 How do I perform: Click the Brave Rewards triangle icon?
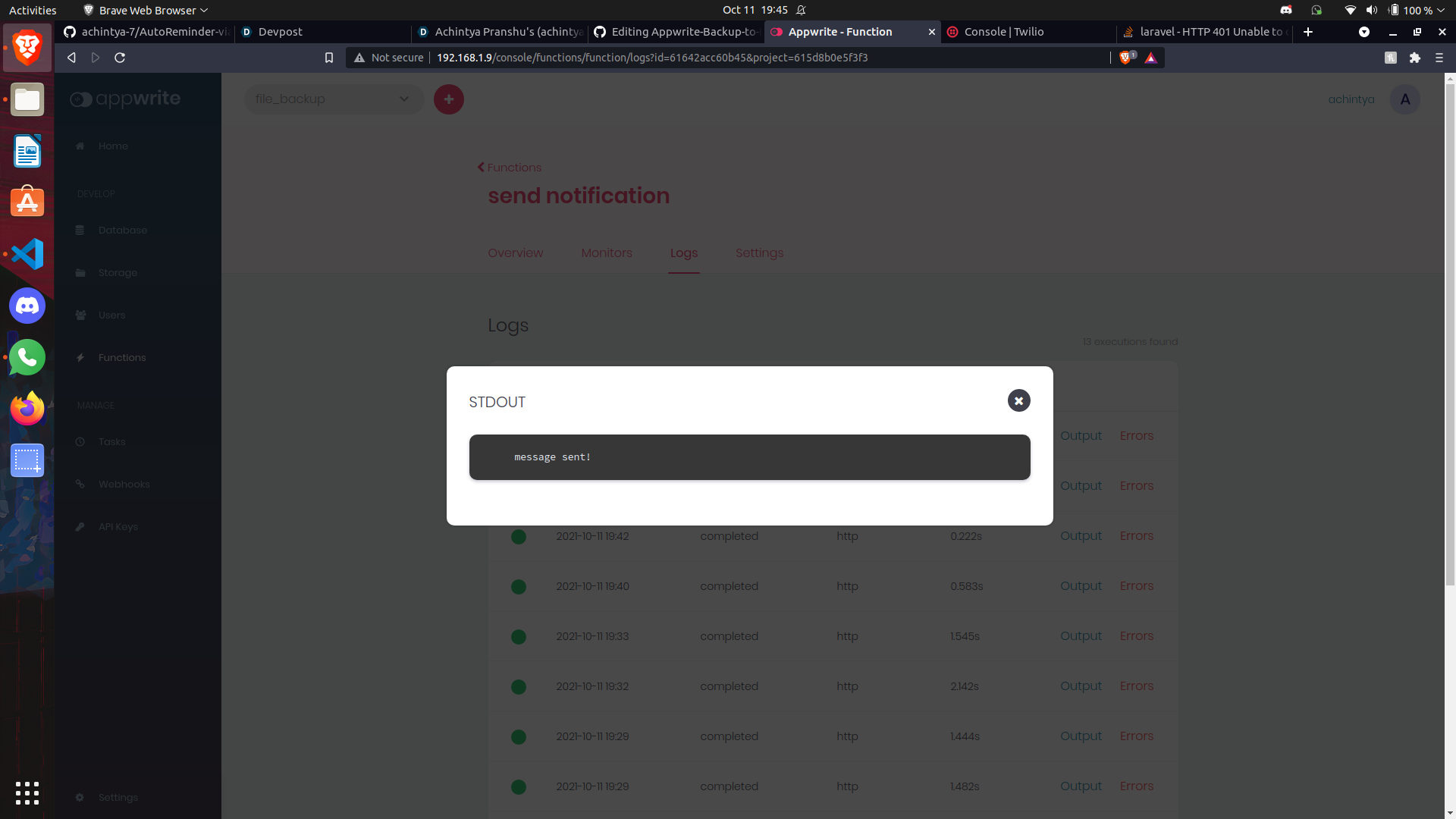coord(1150,58)
